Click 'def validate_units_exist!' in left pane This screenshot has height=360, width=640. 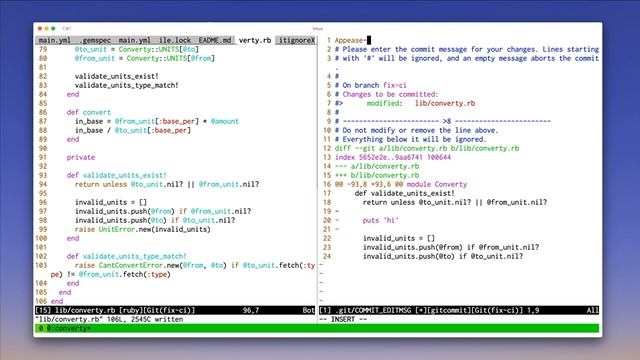click(116, 175)
